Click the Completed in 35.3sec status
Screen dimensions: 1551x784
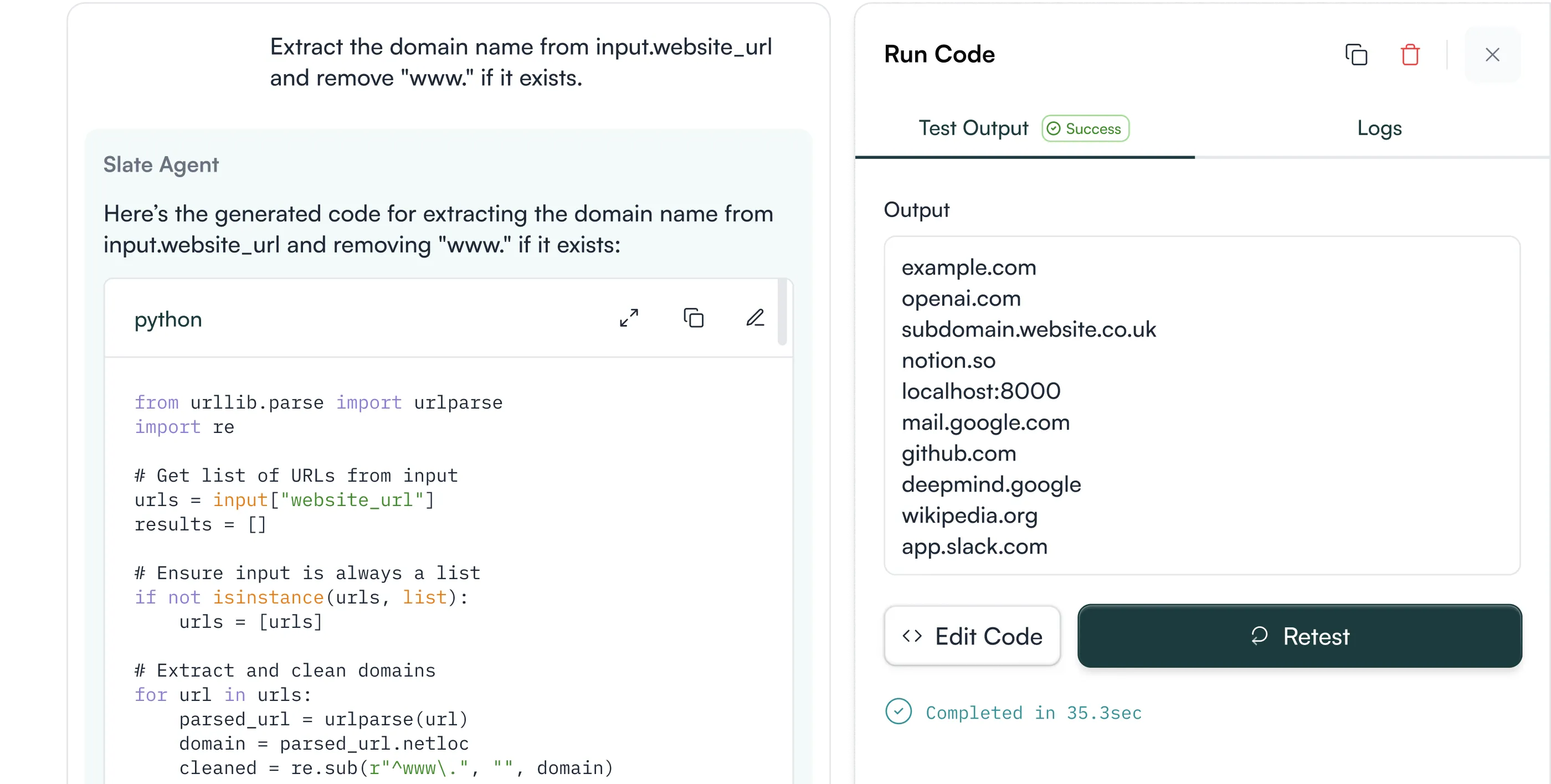[1033, 713]
